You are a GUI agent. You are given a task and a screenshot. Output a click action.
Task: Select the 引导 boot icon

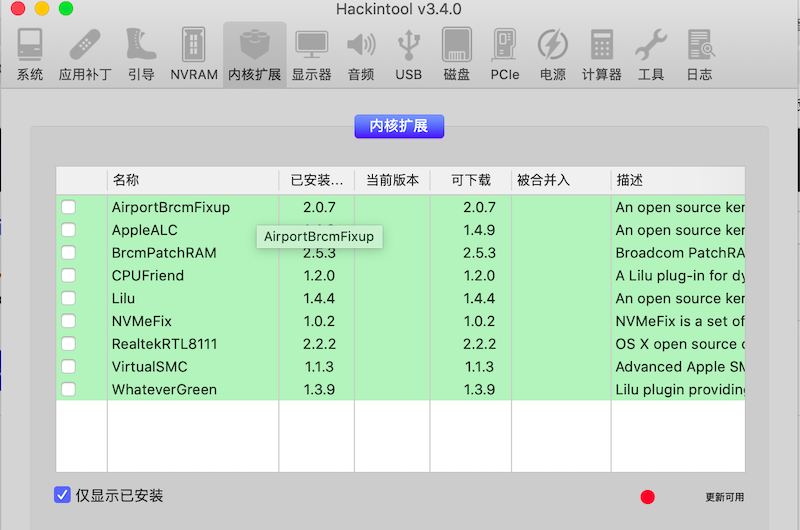point(141,54)
